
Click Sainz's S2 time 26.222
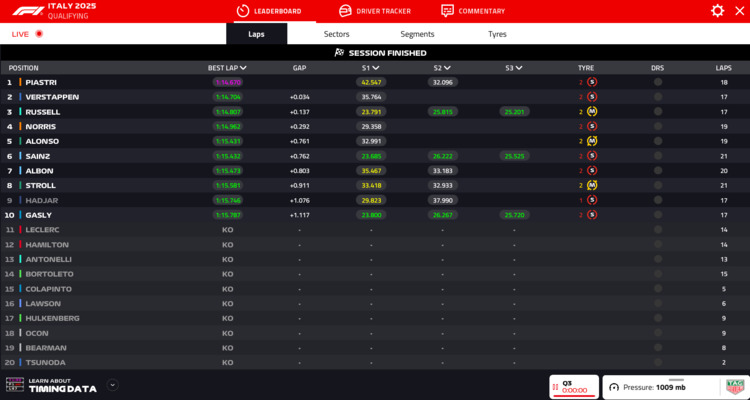(x=442, y=156)
